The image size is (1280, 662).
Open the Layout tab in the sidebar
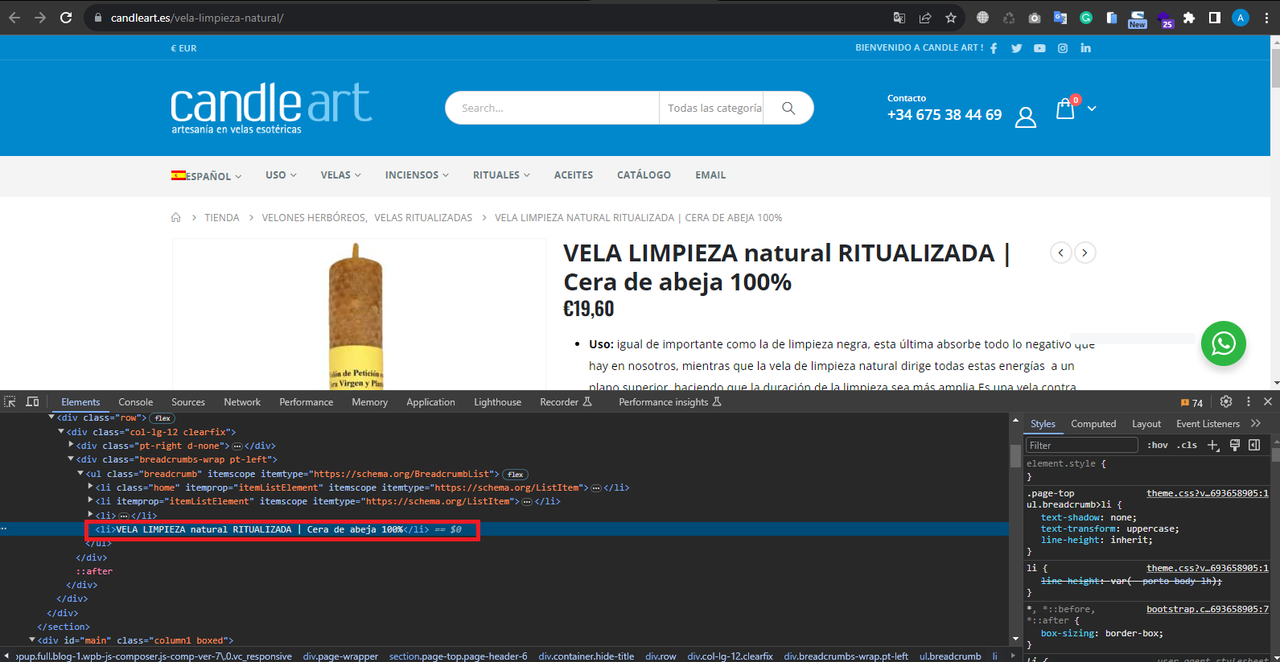(1146, 424)
